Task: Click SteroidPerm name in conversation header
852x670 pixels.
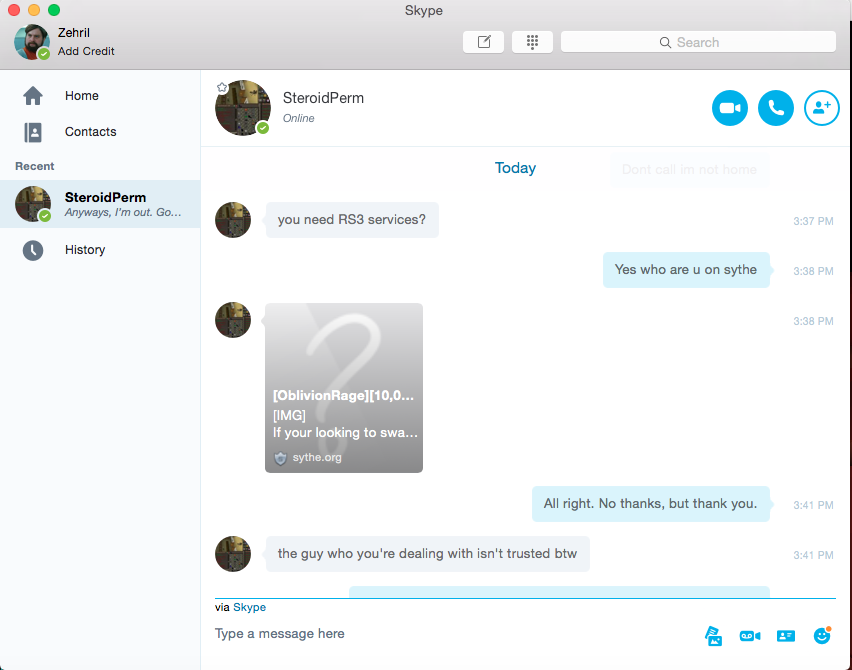Action: point(323,98)
